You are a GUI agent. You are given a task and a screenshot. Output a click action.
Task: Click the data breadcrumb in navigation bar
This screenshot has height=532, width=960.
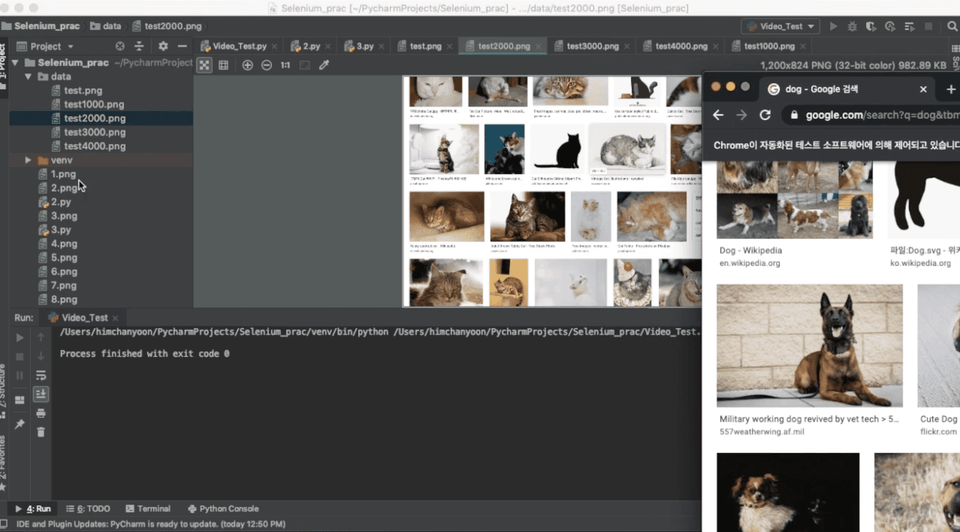click(106, 26)
